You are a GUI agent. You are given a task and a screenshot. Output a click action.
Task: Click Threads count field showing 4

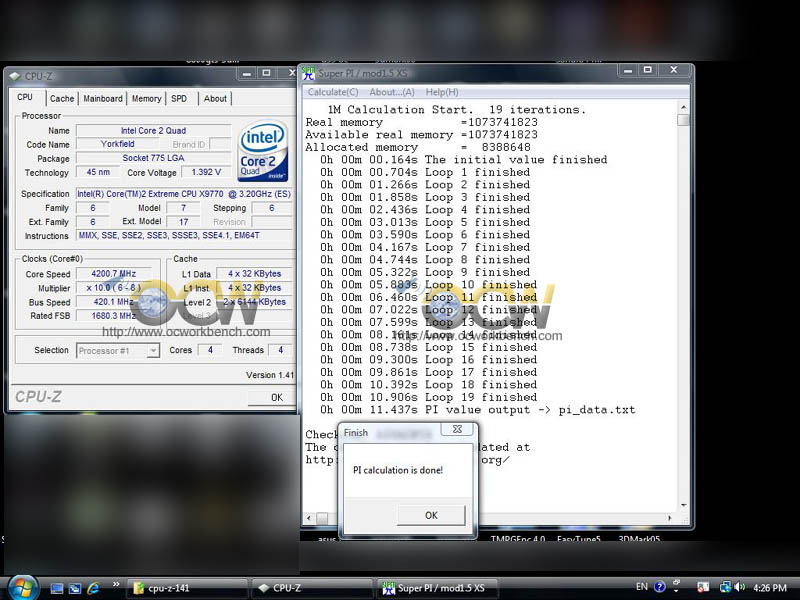click(x=280, y=350)
